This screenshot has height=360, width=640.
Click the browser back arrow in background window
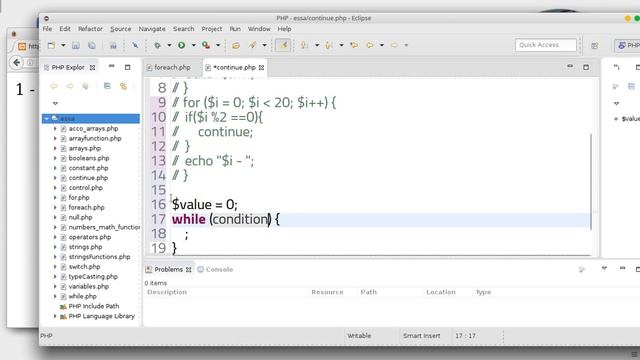[x=16, y=62]
